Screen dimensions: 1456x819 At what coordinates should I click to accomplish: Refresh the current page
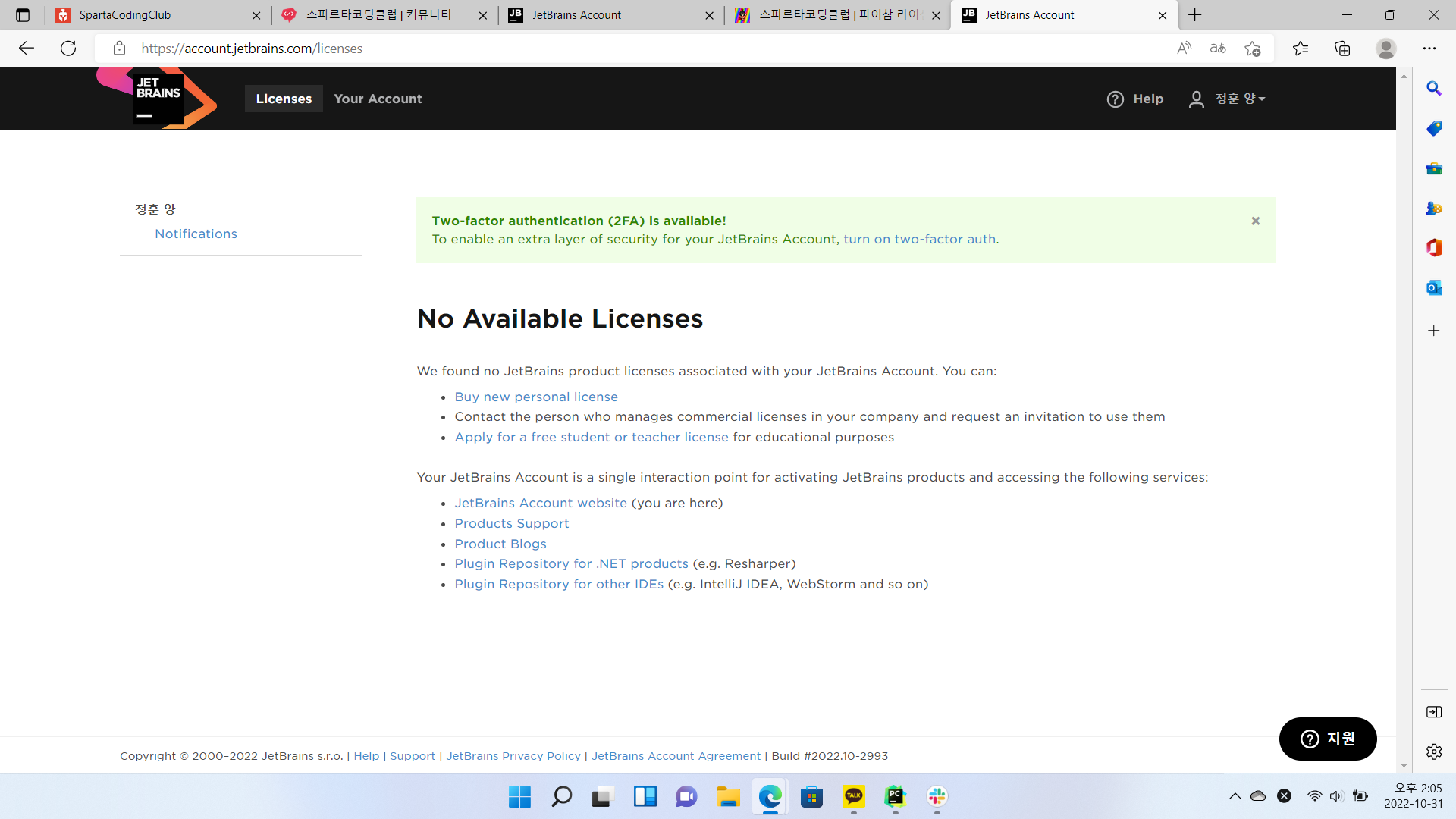click(x=68, y=49)
